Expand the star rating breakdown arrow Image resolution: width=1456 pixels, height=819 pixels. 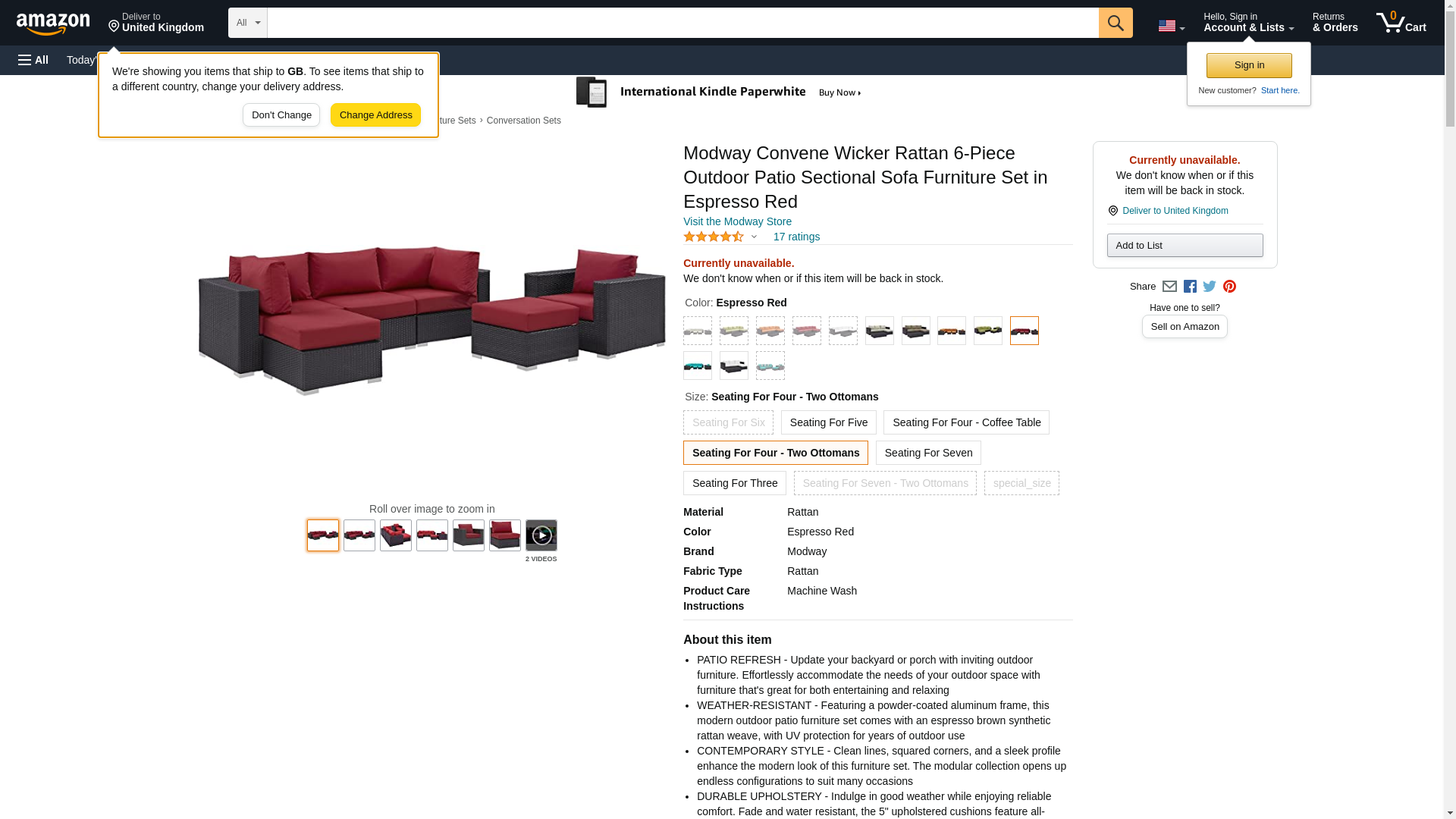[x=754, y=237]
